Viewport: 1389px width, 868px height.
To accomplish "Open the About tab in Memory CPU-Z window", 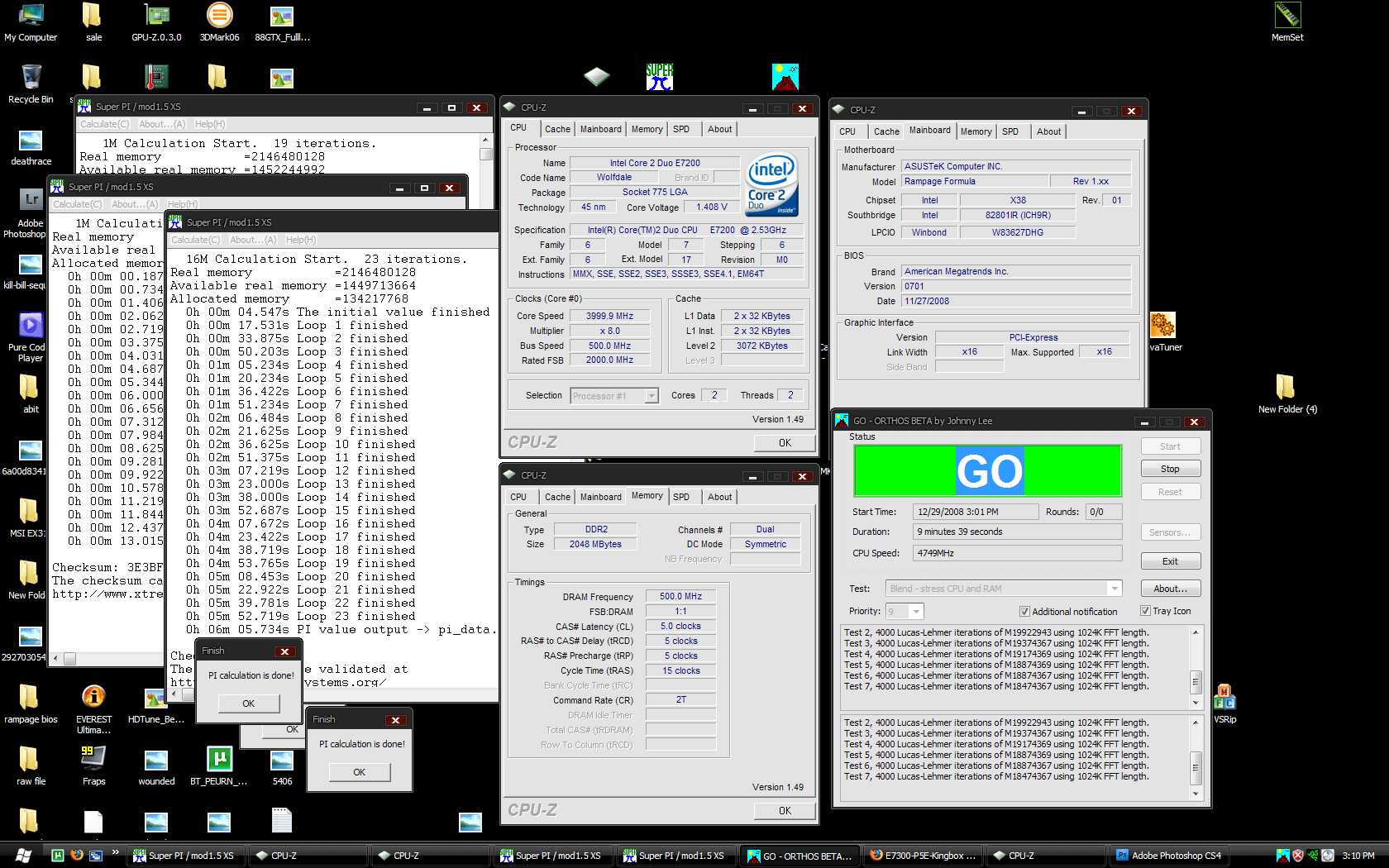I will [719, 497].
